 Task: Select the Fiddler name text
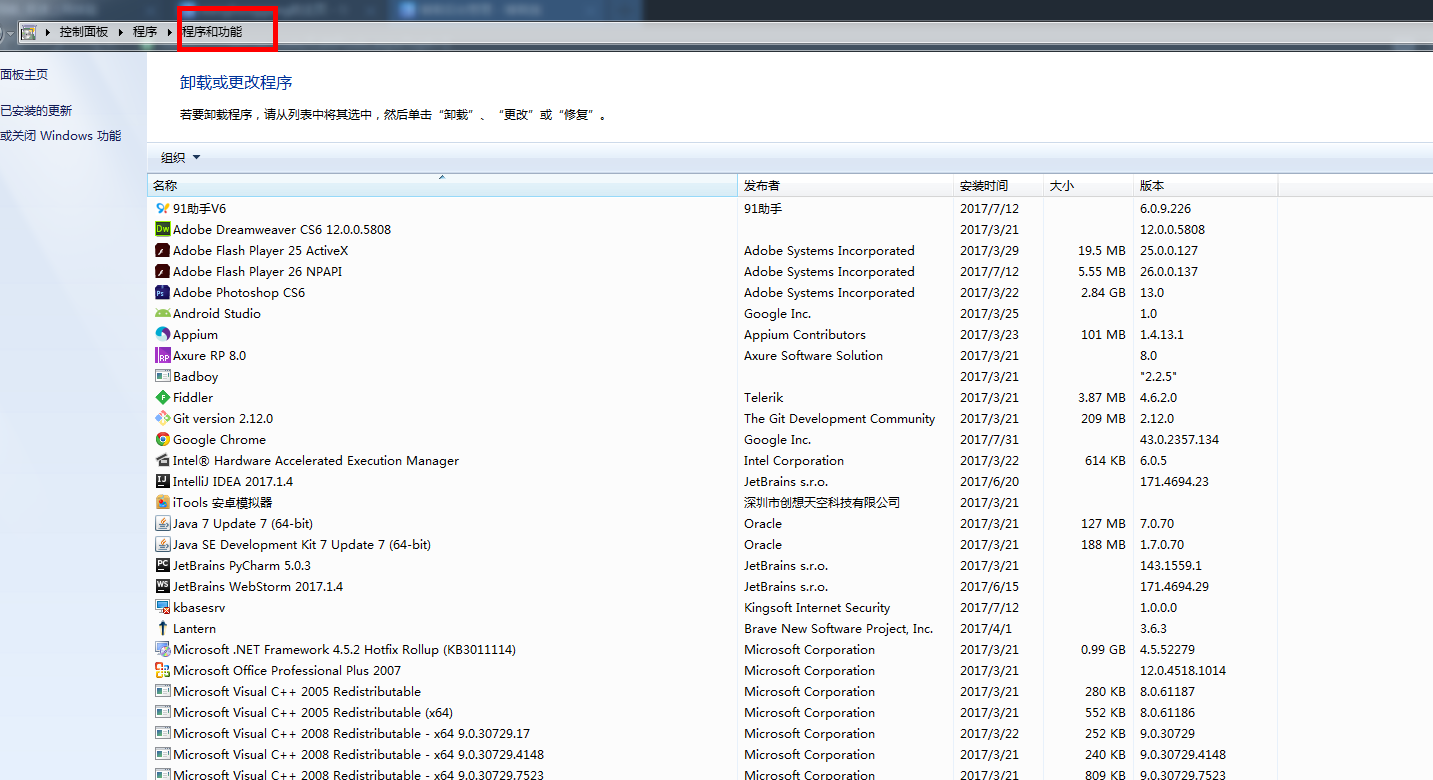click(193, 397)
